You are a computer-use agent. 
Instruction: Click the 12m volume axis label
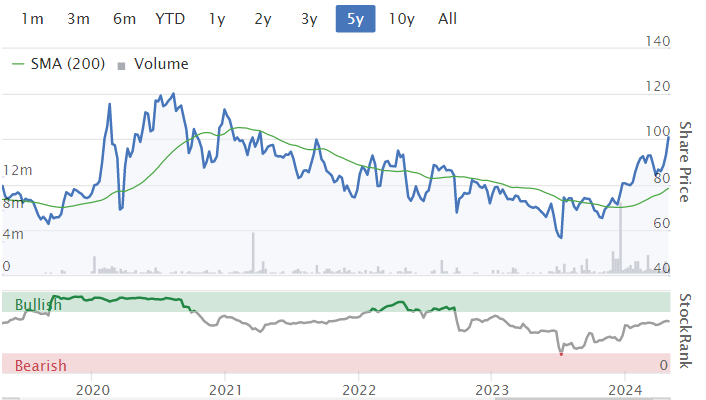click(18, 170)
